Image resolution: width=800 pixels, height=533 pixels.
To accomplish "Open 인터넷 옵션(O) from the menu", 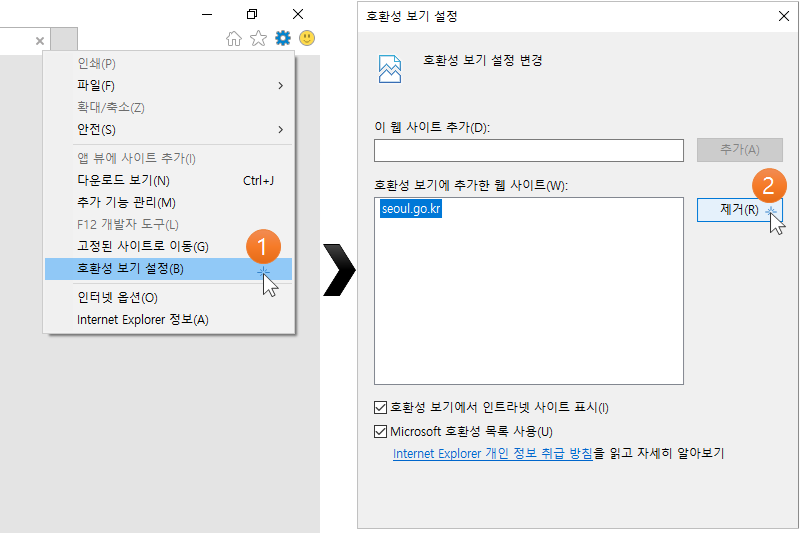I will [x=117, y=298].
